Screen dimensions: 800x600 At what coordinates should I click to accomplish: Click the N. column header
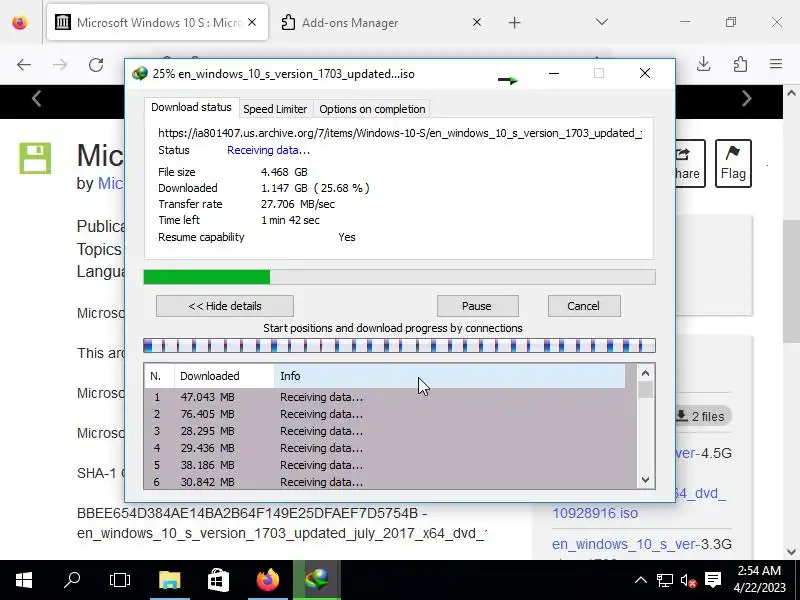[x=159, y=376]
